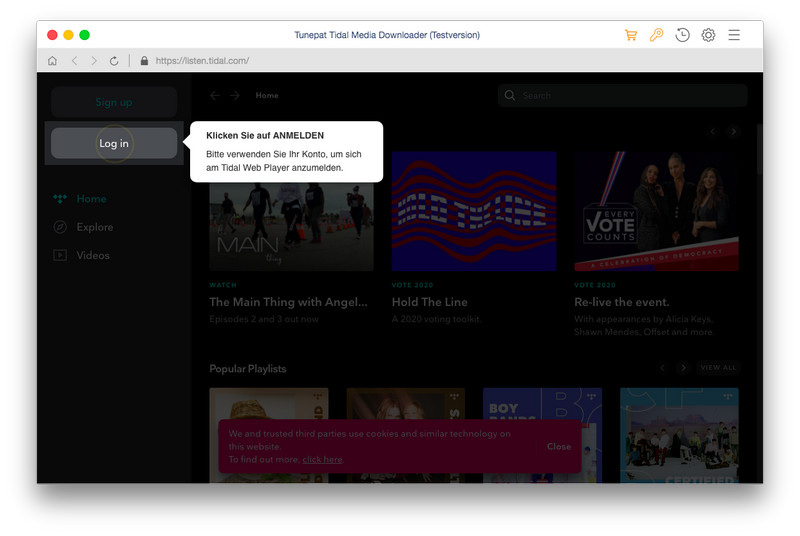800x536 pixels.
Task: Click the 'A 2020 voting toolkit.' subtitle
Action: tap(437, 319)
